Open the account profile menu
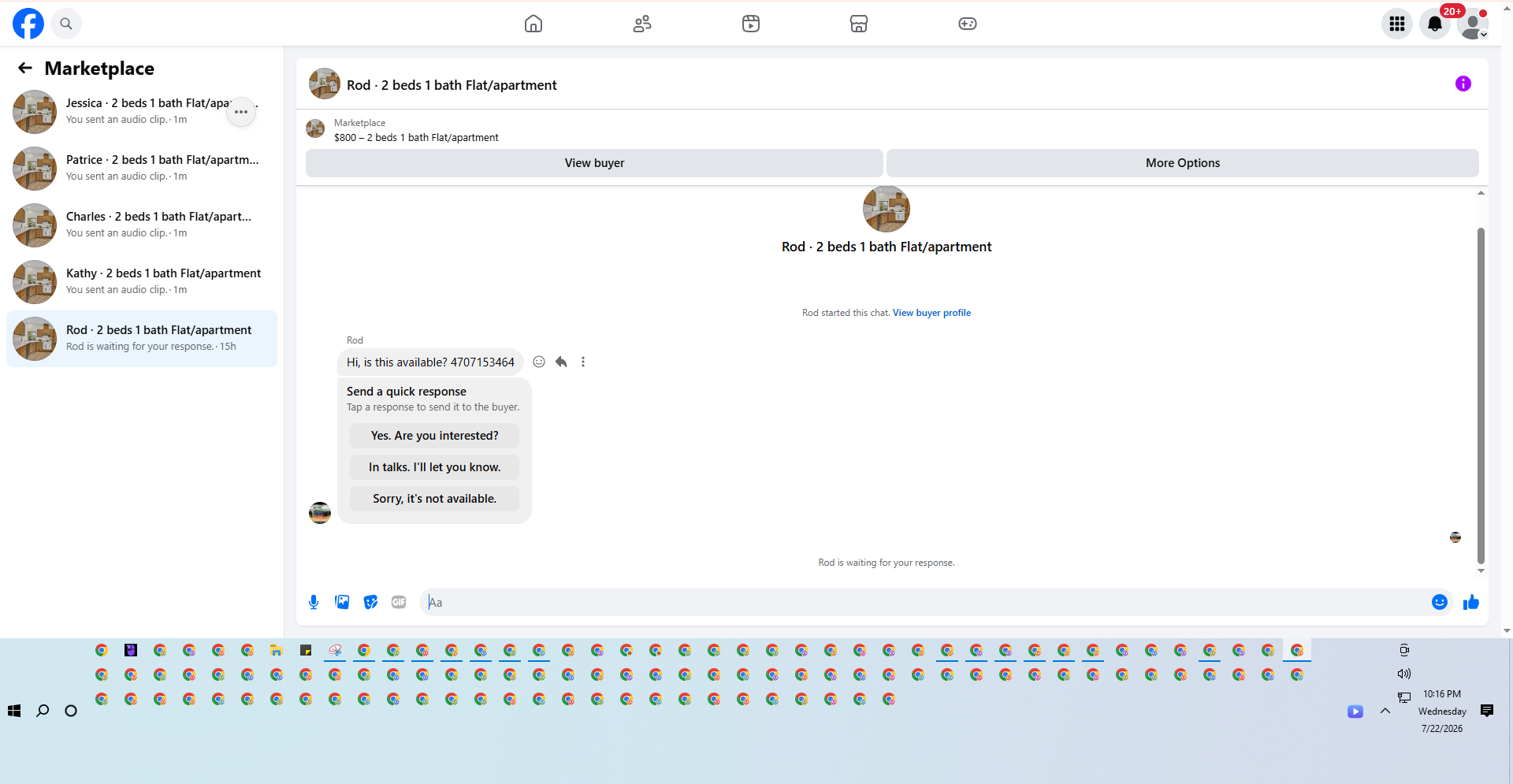The width and height of the screenshot is (1513, 784). point(1473,24)
